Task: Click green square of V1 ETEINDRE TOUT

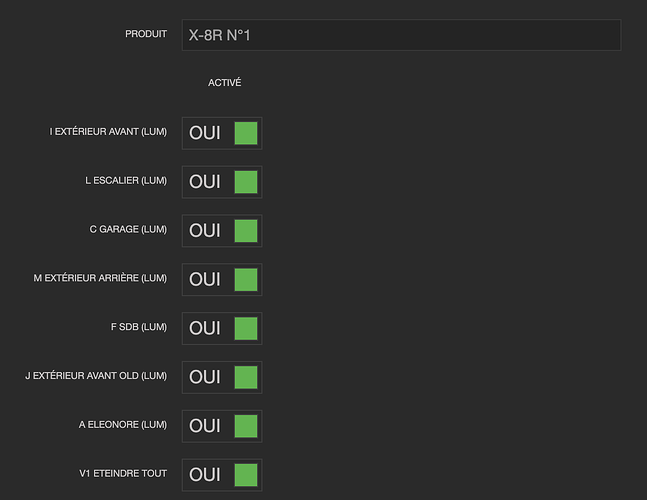Action: pos(246,474)
